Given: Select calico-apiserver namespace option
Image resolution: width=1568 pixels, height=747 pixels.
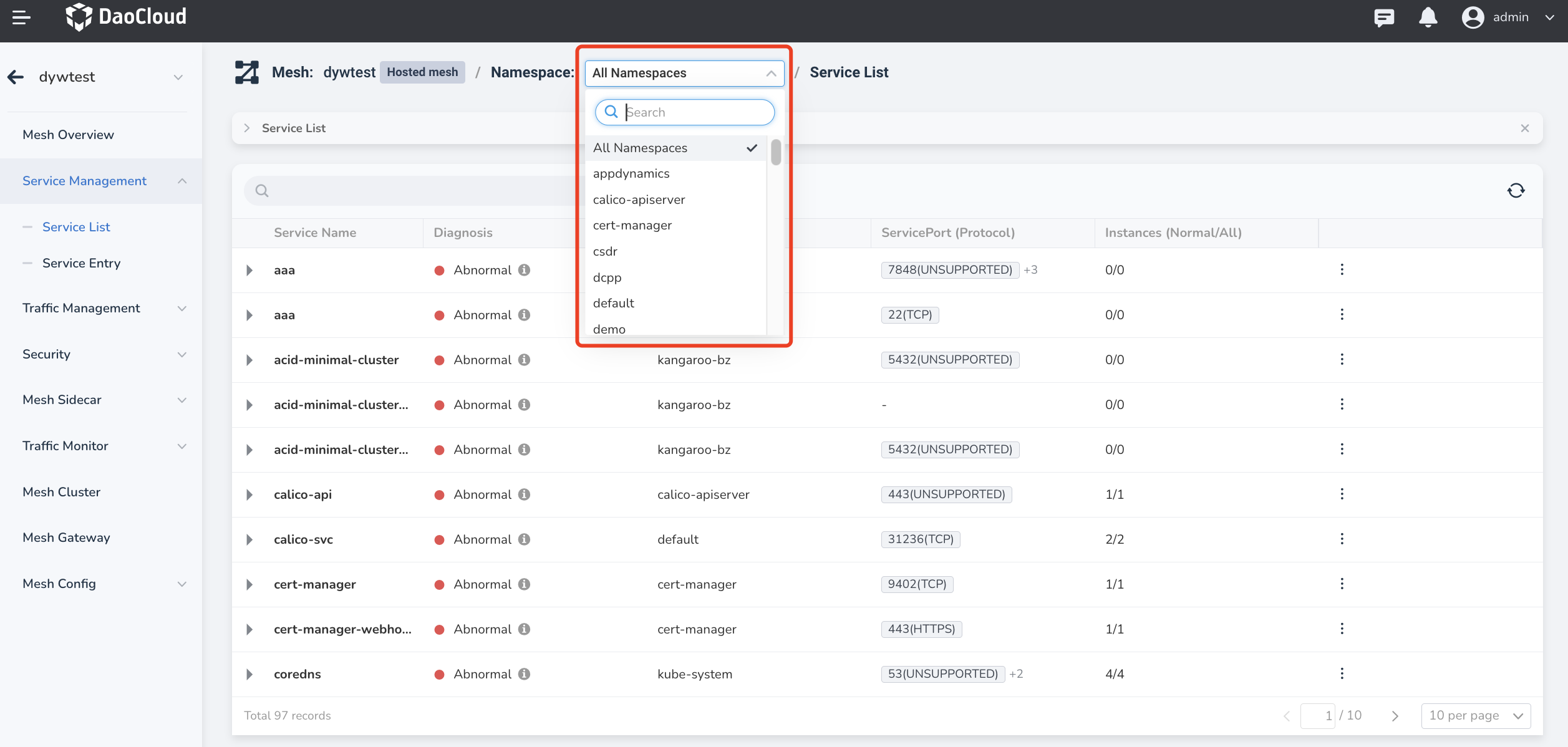Looking at the screenshot, I should click(675, 200).
